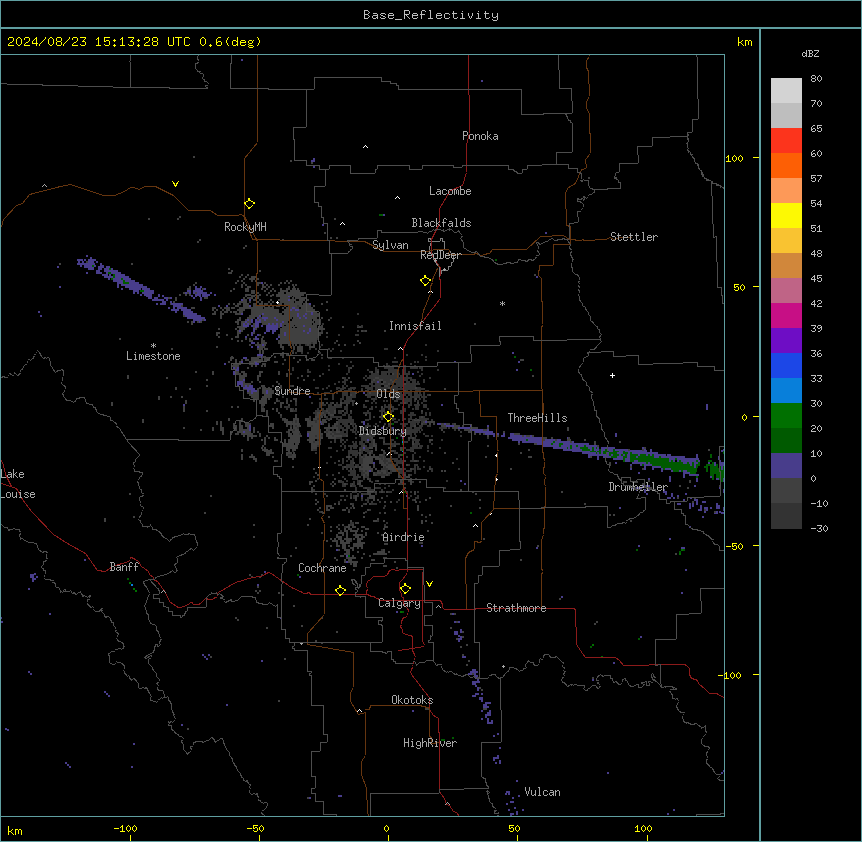Click the 80 value on dBZ scale
This screenshot has width=862, height=842.
coord(816,79)
